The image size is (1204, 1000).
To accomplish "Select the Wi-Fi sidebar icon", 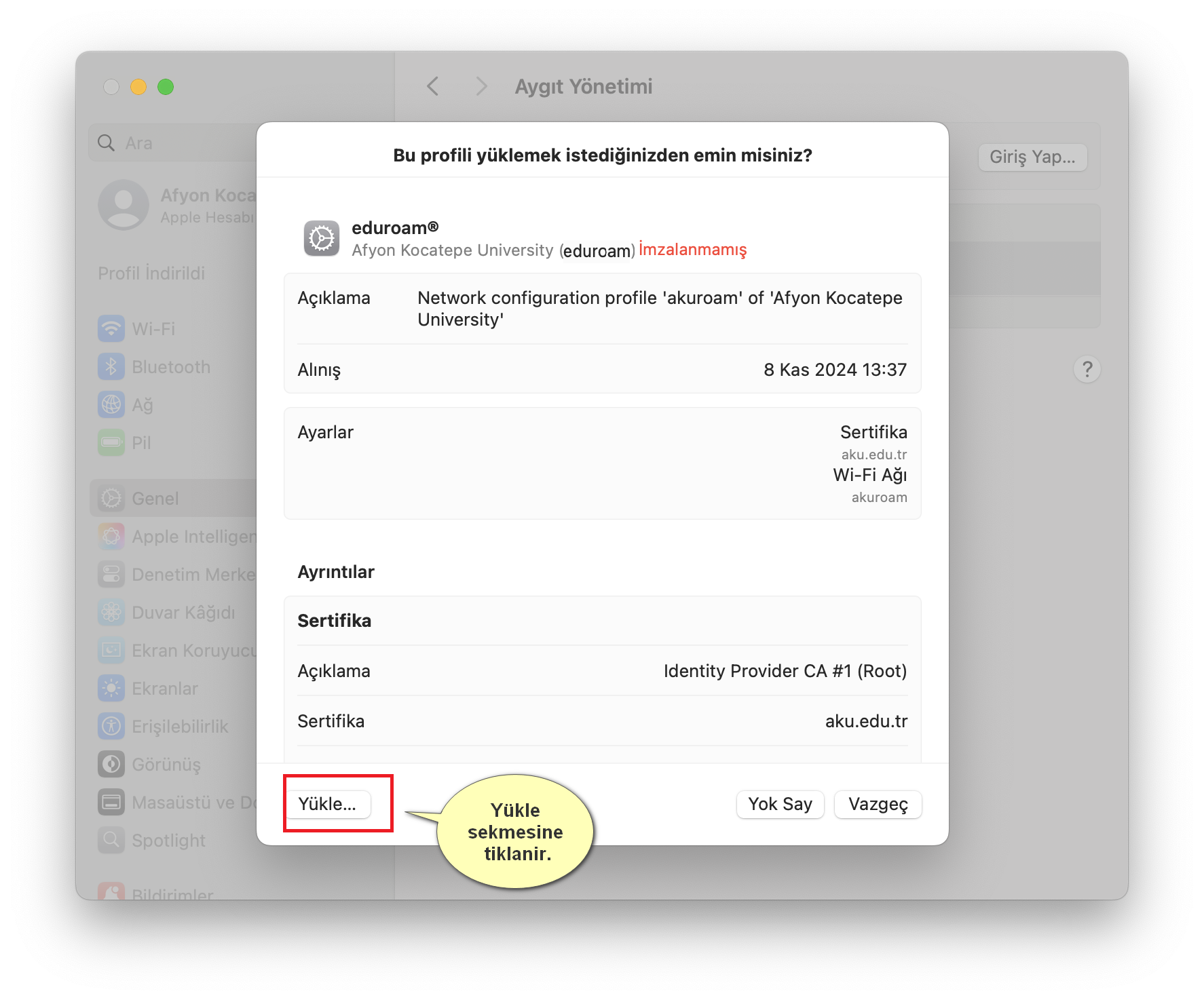I will pyautogui.click(x=111, y=329).
